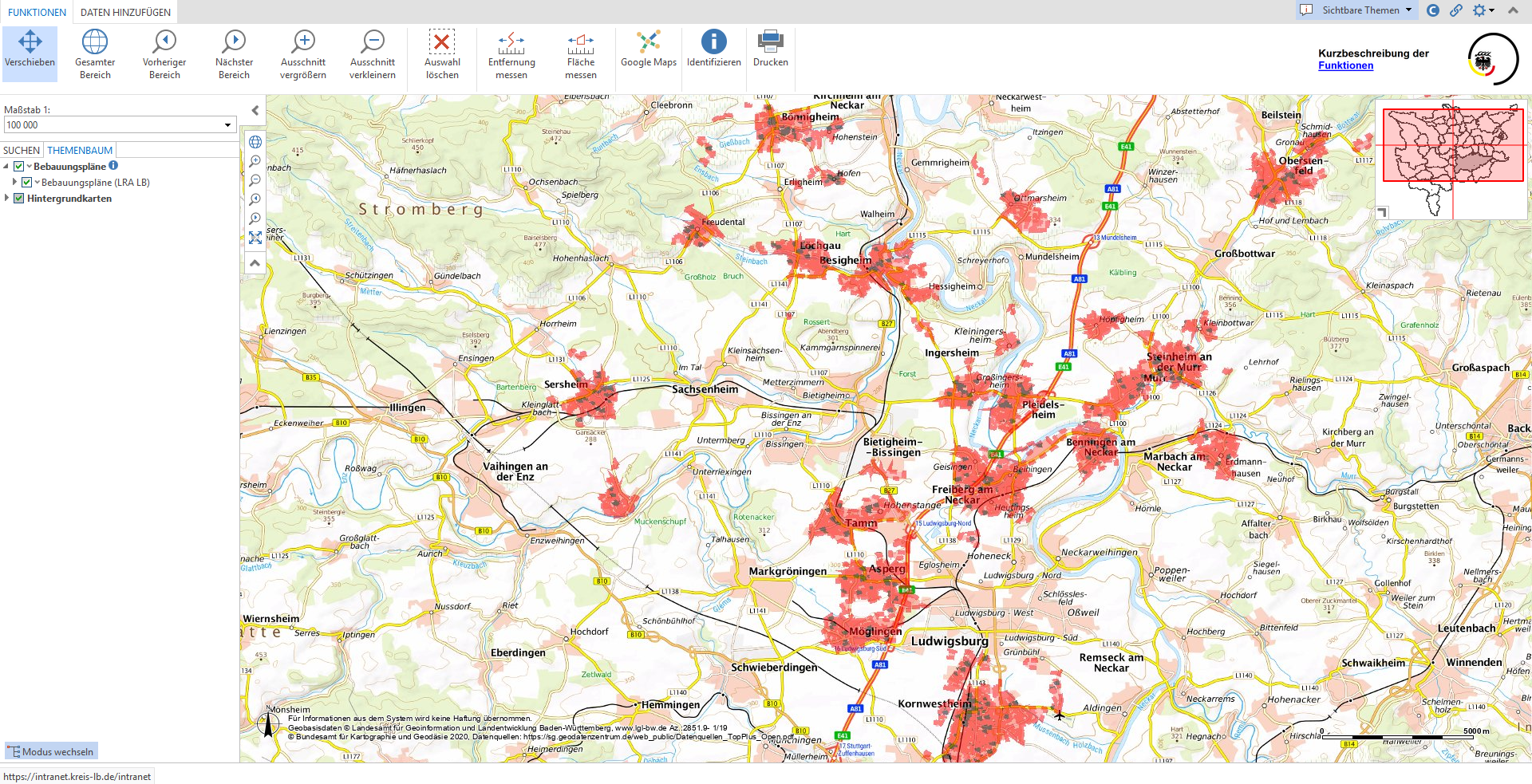Uncheck the top-level Bebauungspläne layer checkbox
This screenshot has width=1532, height=784.
[x=19, y=167]
